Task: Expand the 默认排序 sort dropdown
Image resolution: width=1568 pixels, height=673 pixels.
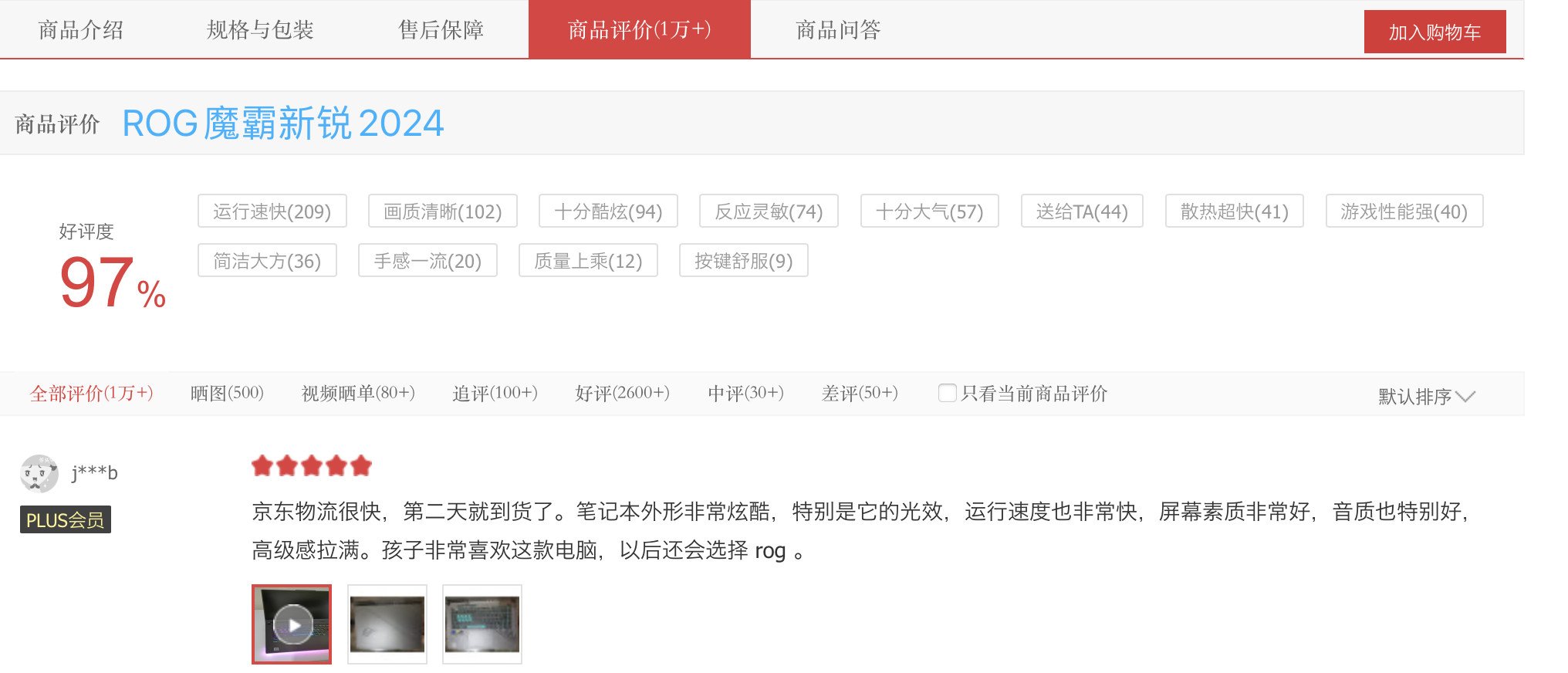Action: (x=1426, y=396)
